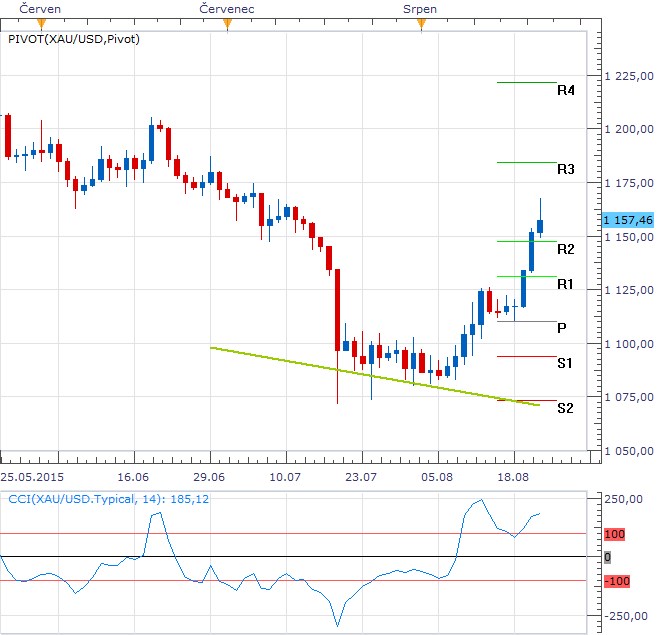Click the current price tag 1 157,46

tap(628, 220)
